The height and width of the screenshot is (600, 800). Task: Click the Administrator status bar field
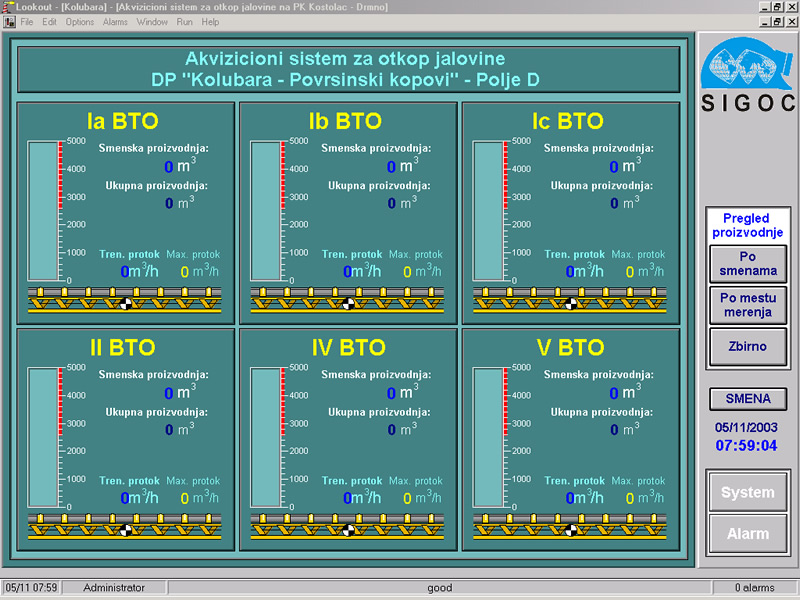[x=114, y=588]
